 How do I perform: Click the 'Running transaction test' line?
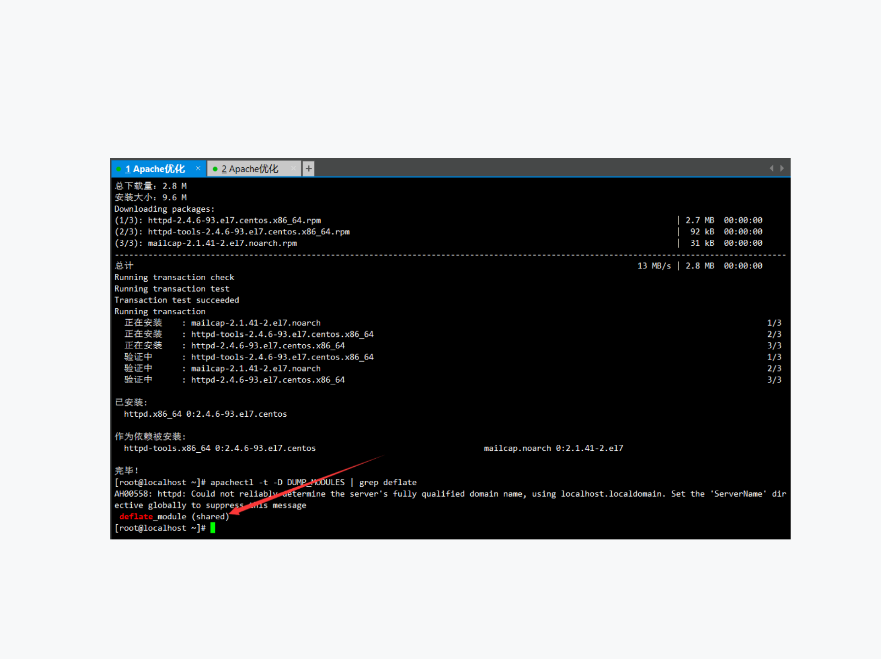[x=172, y=289]
